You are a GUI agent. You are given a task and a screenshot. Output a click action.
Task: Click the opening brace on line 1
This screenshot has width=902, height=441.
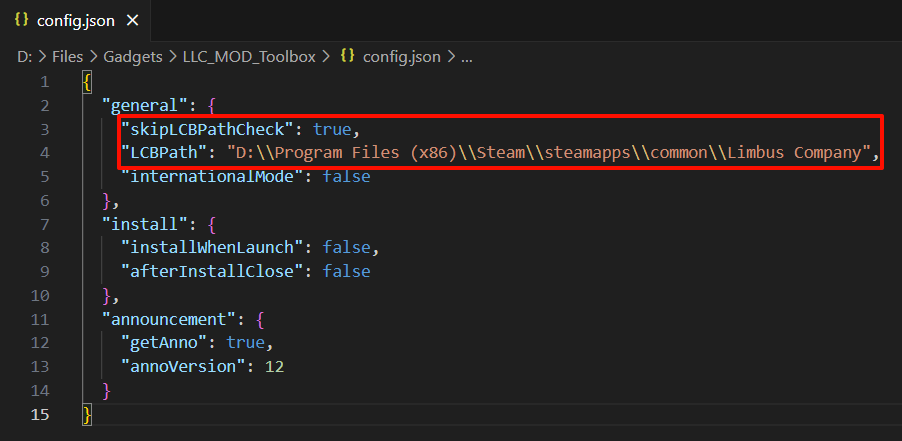88,82
